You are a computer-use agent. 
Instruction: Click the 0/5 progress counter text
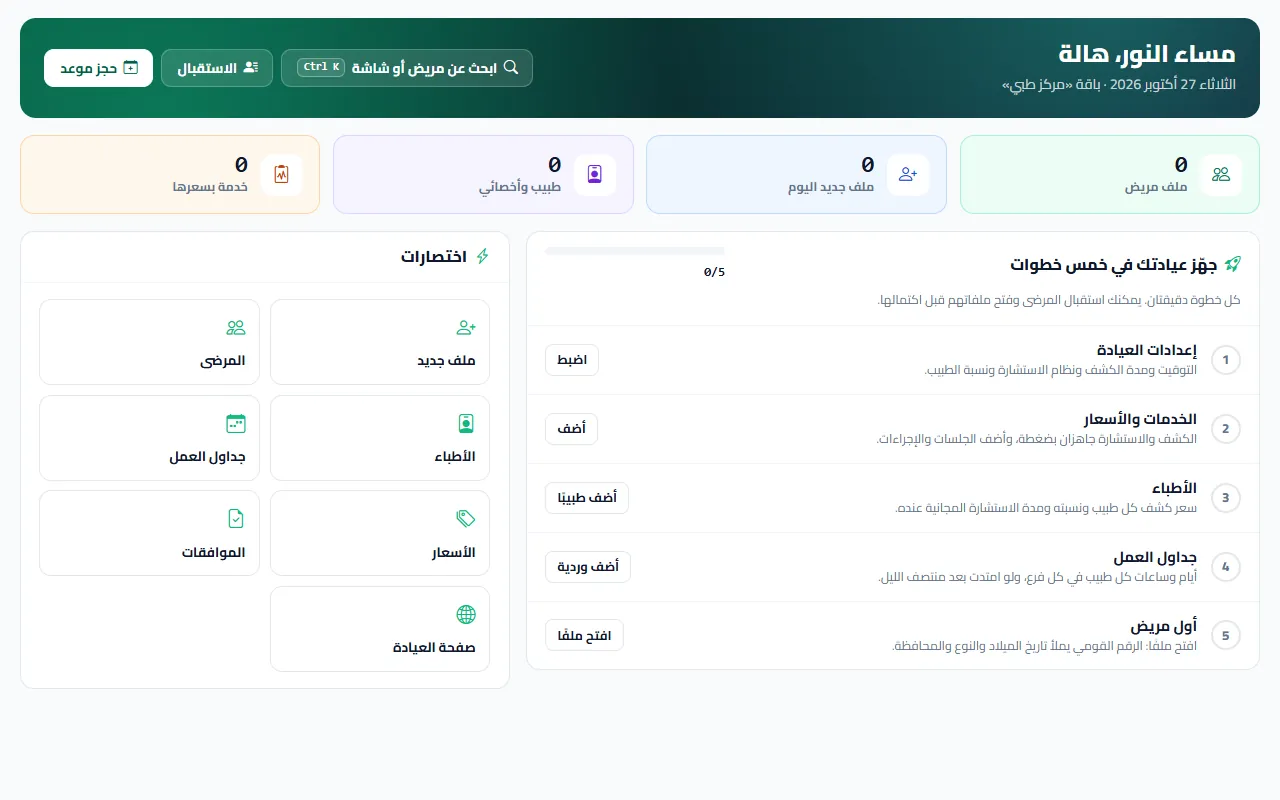pos(714,272)
